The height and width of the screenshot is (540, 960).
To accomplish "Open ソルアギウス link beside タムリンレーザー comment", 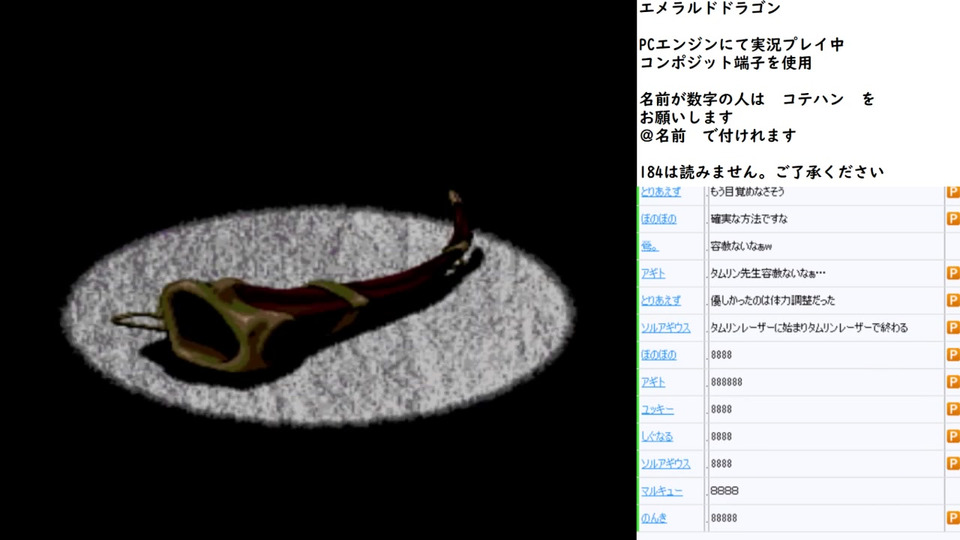I will (x=666, y=328).
